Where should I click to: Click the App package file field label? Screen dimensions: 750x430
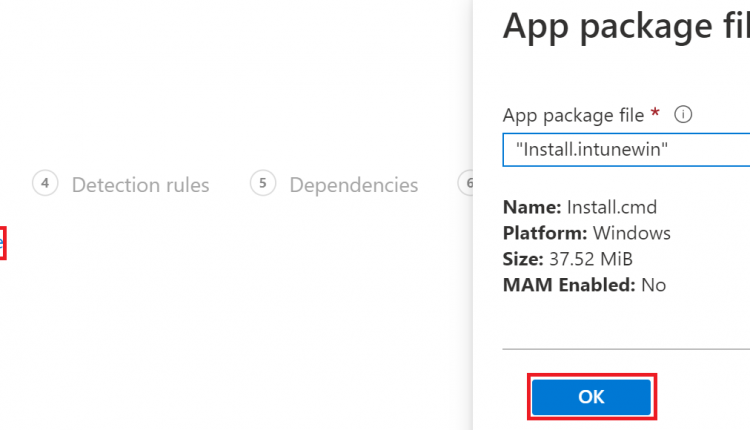573,115
